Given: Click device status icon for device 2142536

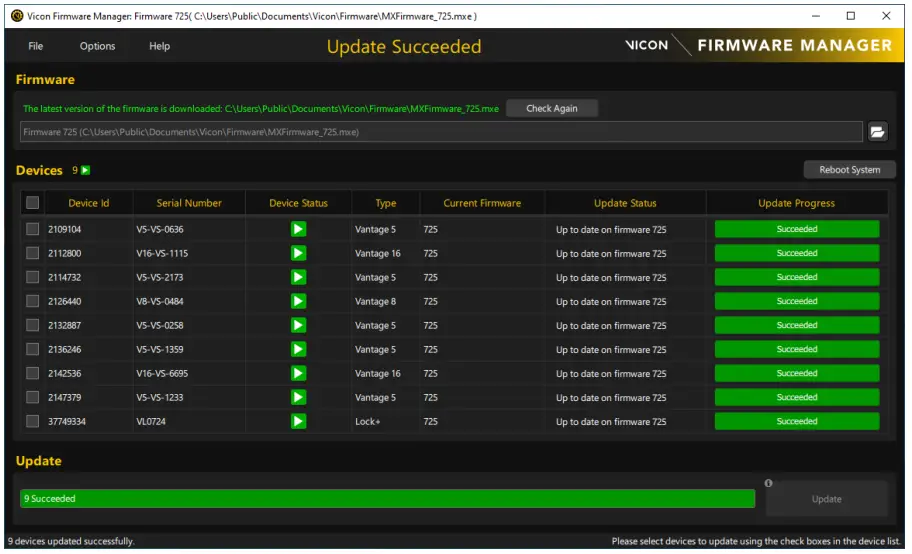Looking at the screenshot, I should point(298,373).
